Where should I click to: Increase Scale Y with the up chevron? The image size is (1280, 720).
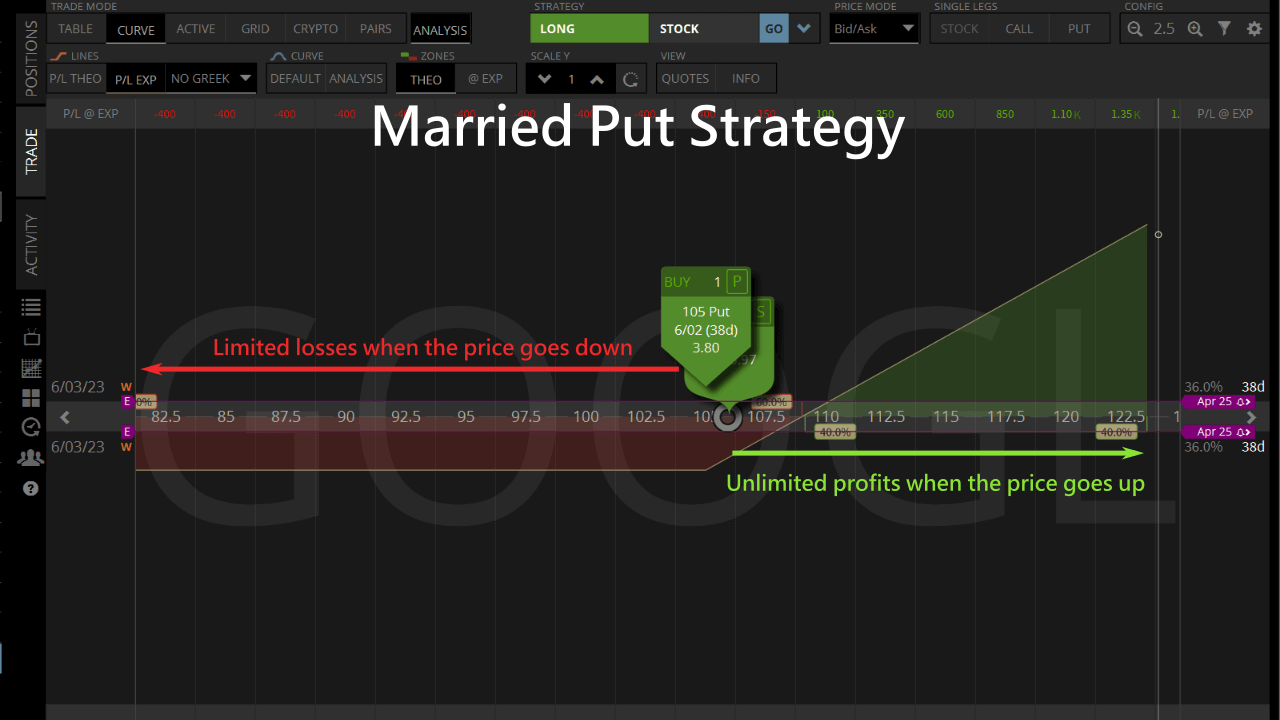coord(597,79)
